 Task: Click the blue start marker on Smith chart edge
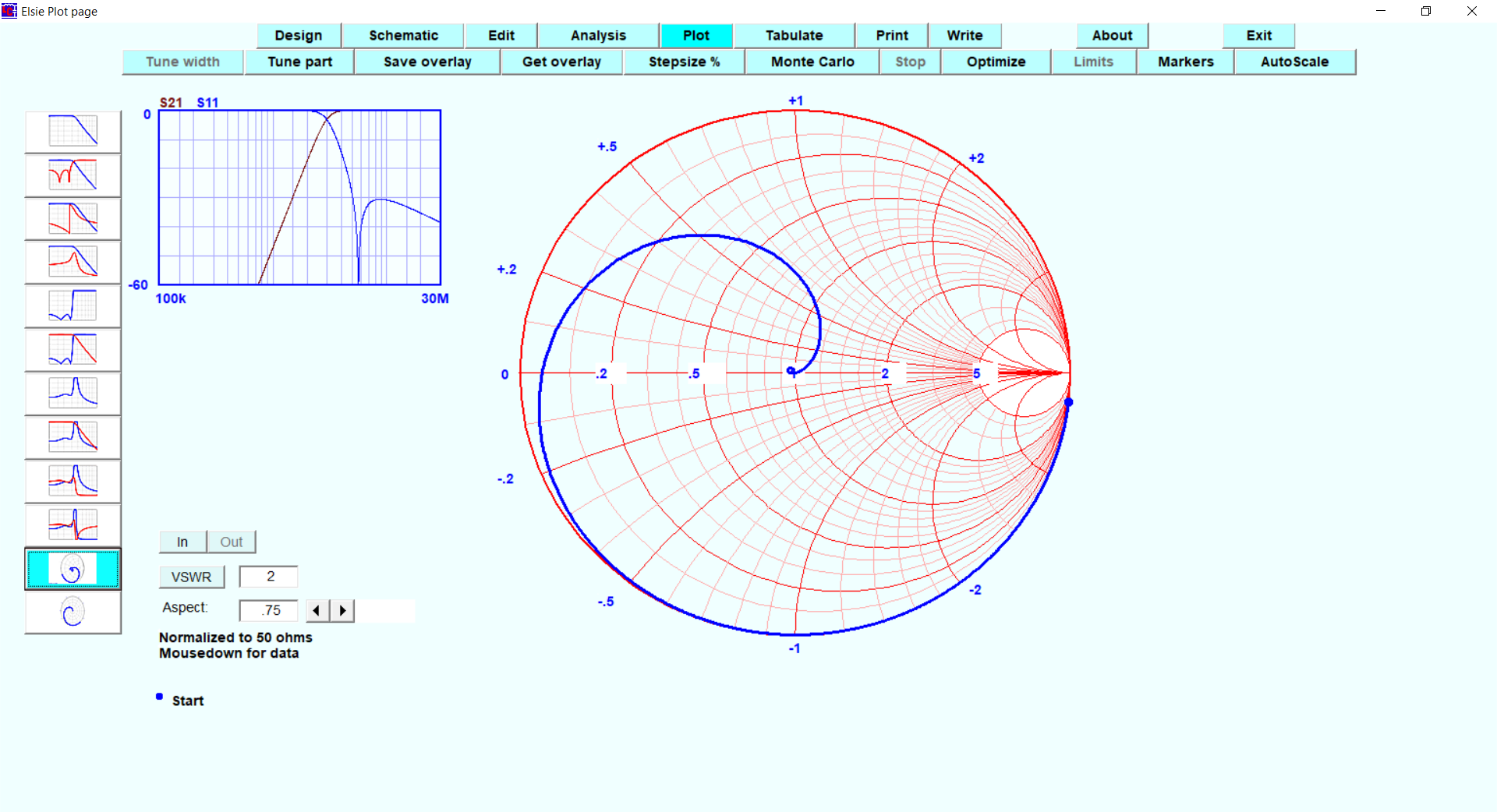(x=1068, y=402)
